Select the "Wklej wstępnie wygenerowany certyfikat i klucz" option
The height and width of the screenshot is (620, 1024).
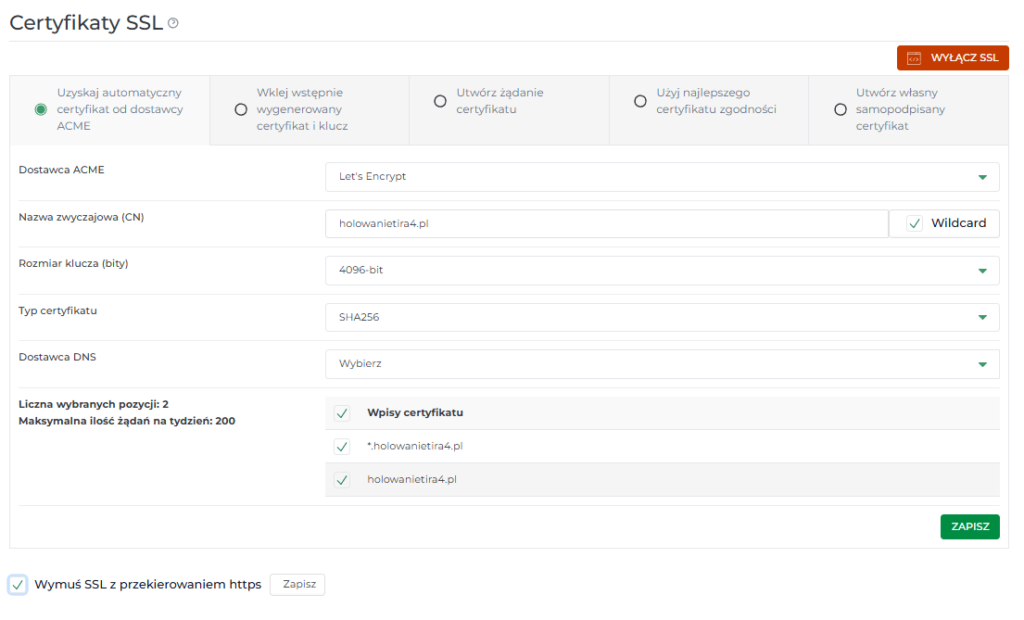click(x=240, y=110)
